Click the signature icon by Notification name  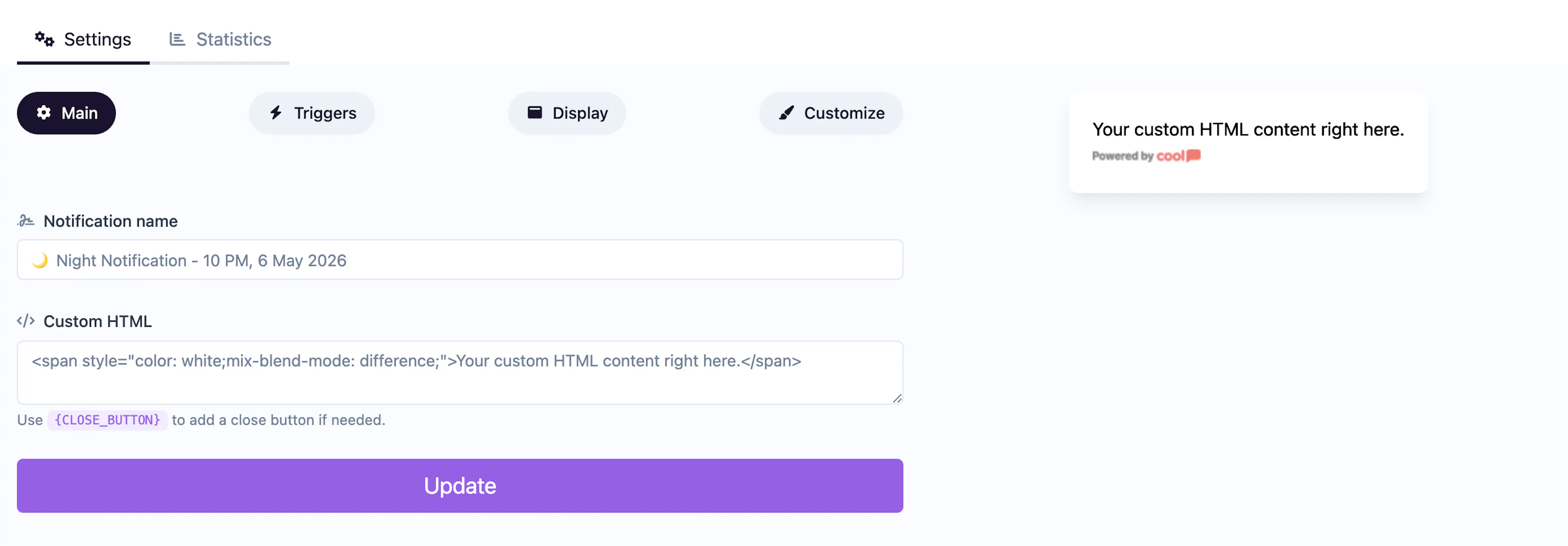click(26, 221)
